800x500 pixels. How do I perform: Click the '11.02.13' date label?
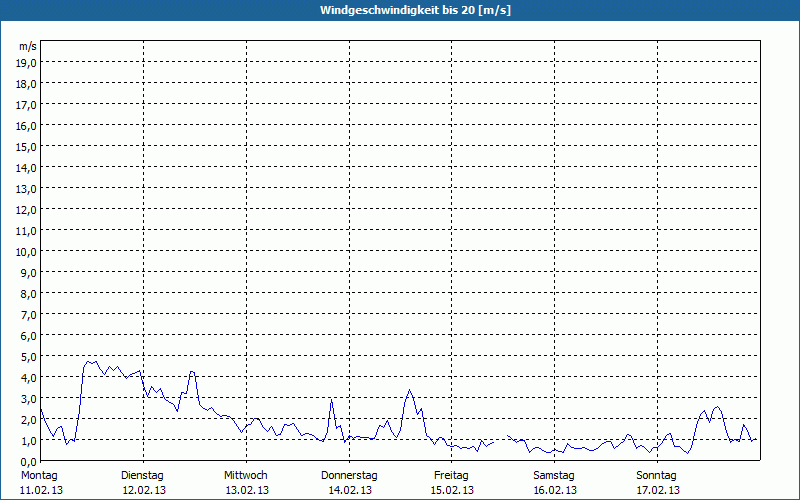(x=41, y=490)
